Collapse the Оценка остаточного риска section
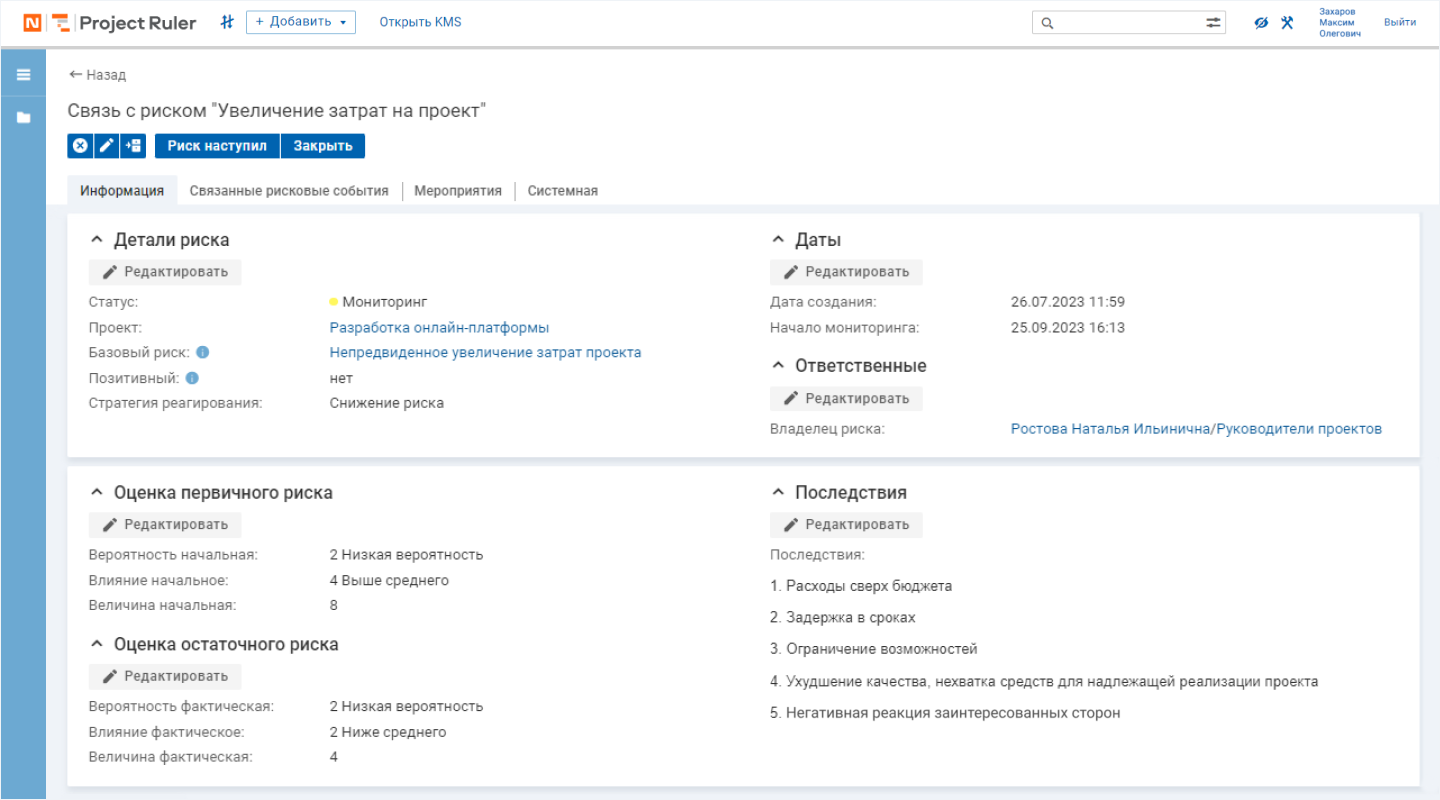Image resolution: width=1440 pixels, height=800 pixels. pos(97,644)
